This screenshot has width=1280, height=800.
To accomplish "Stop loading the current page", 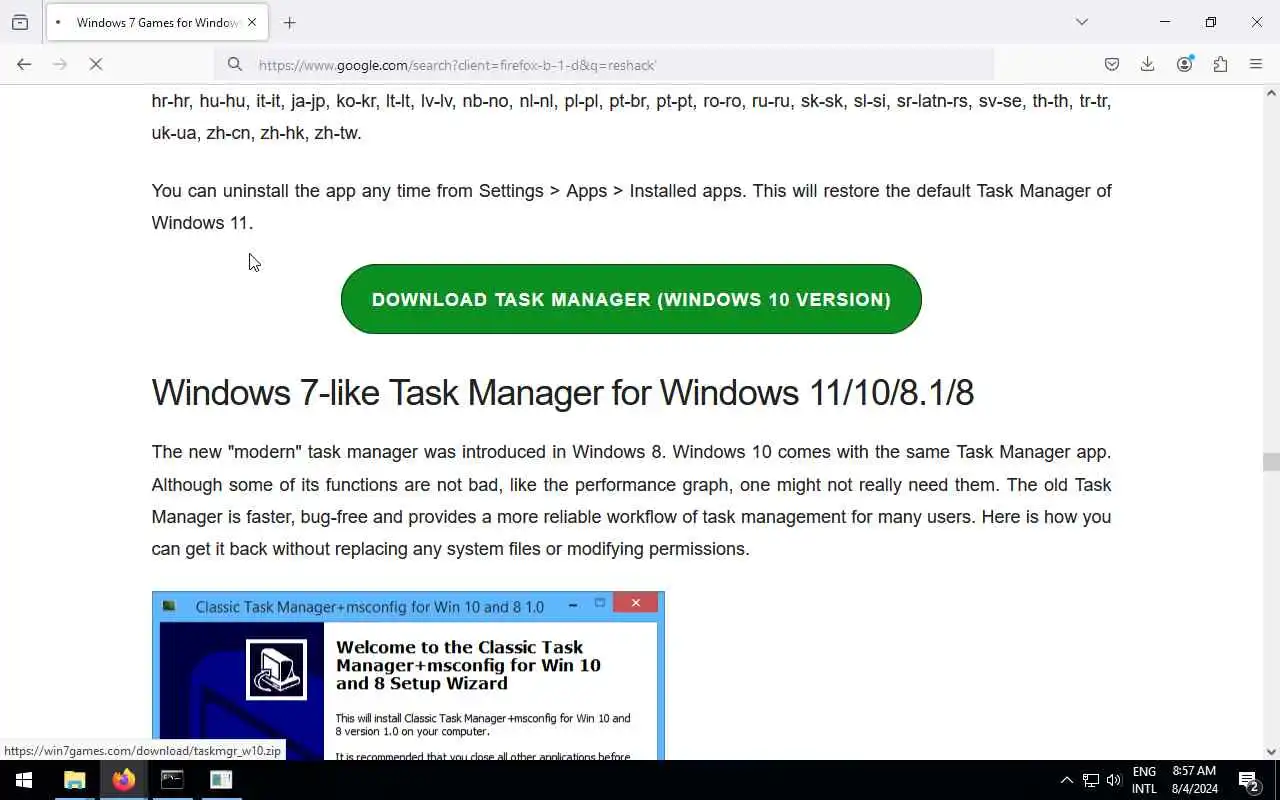I will pos(96,64).
